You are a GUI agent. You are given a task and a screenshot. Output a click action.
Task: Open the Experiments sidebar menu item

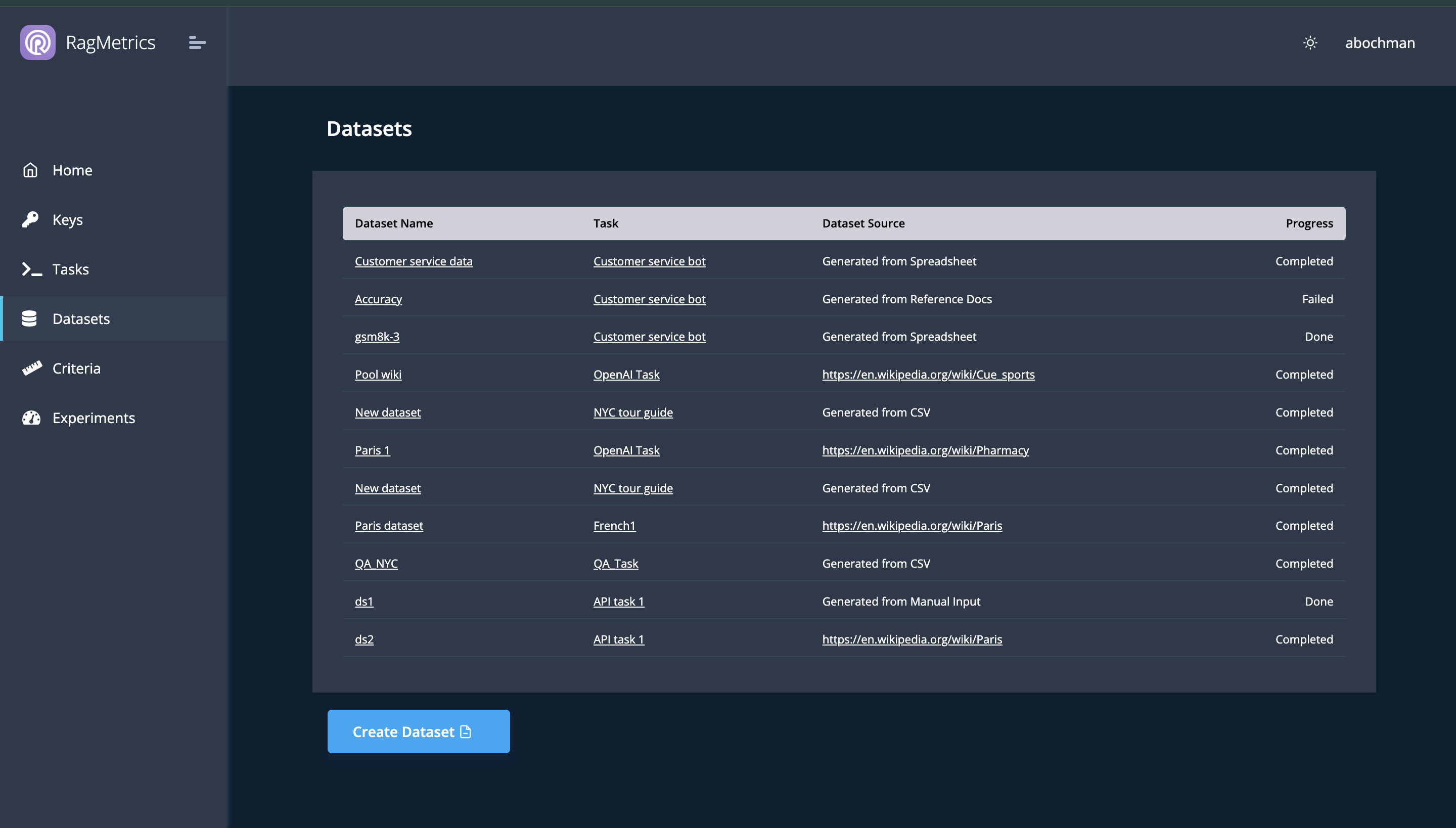93,418
